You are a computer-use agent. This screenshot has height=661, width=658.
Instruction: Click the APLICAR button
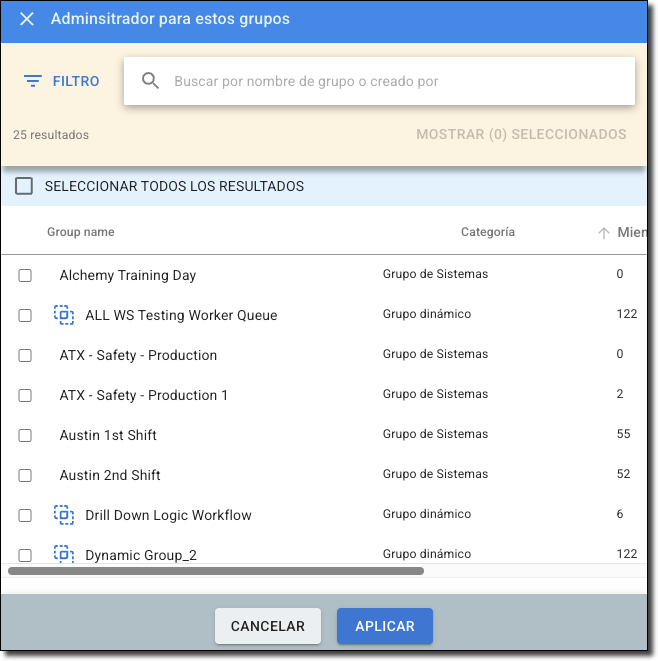385,626
